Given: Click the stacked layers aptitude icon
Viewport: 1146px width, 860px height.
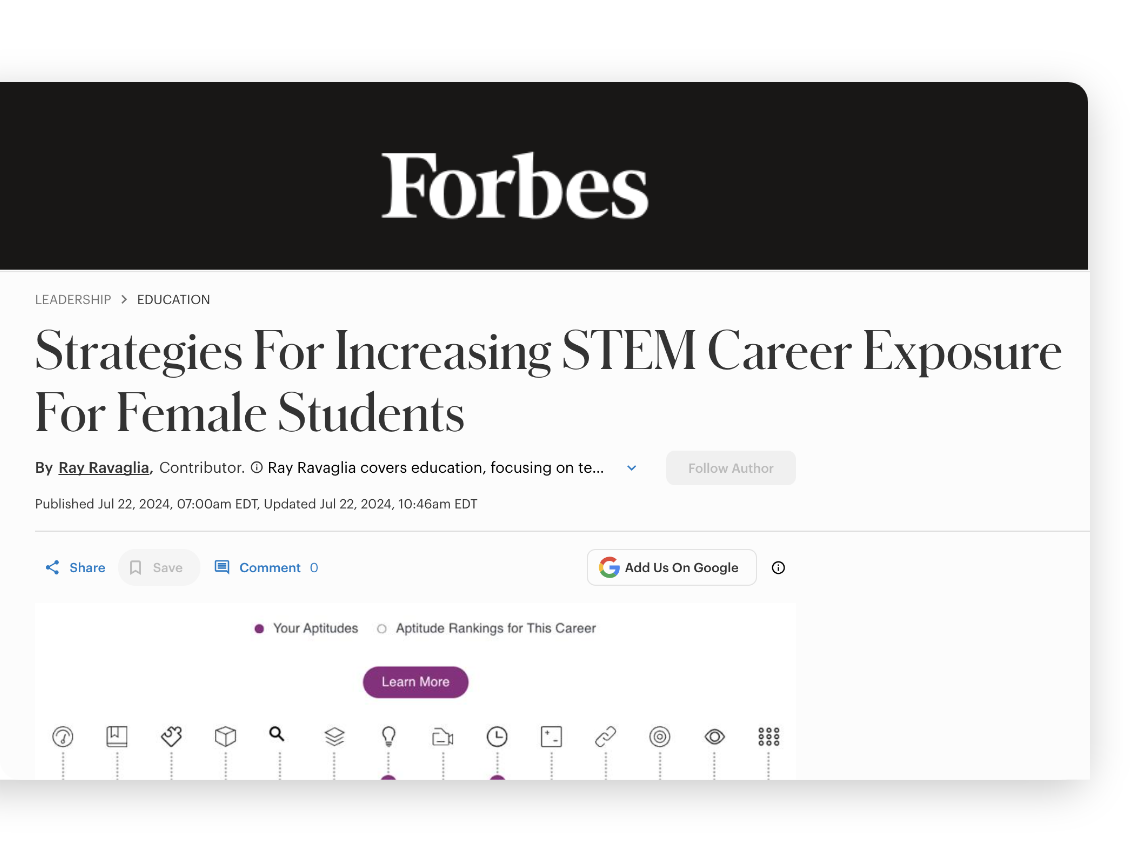Looking at the screenshot, I should pos(334,737).
